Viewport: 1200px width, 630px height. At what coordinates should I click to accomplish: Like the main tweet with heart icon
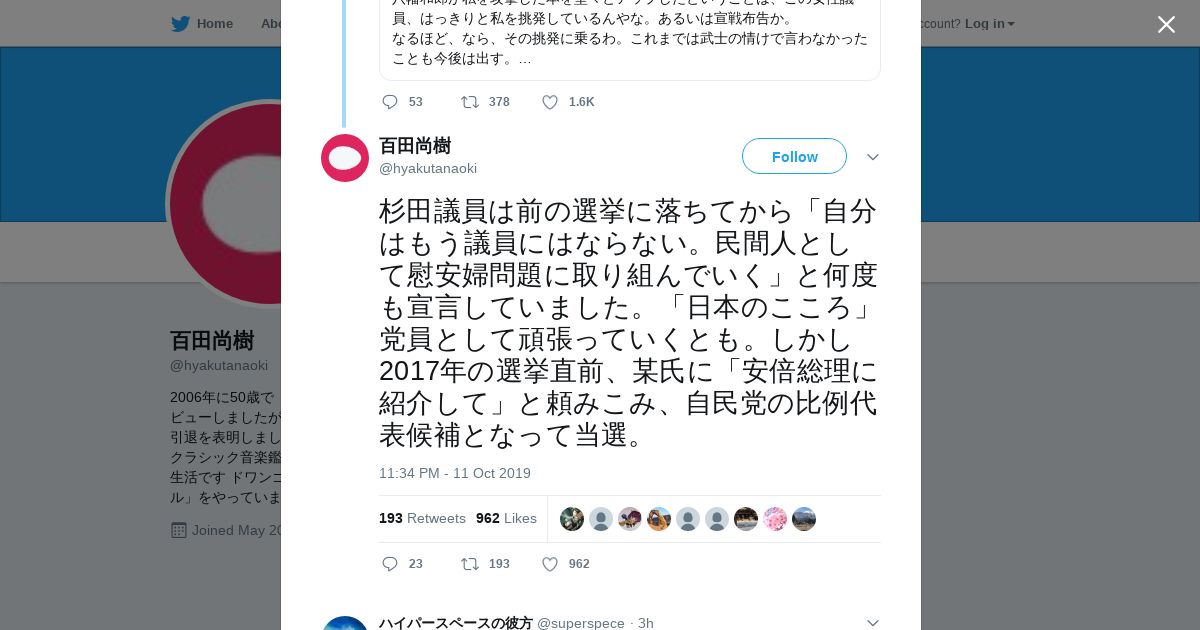550,564
